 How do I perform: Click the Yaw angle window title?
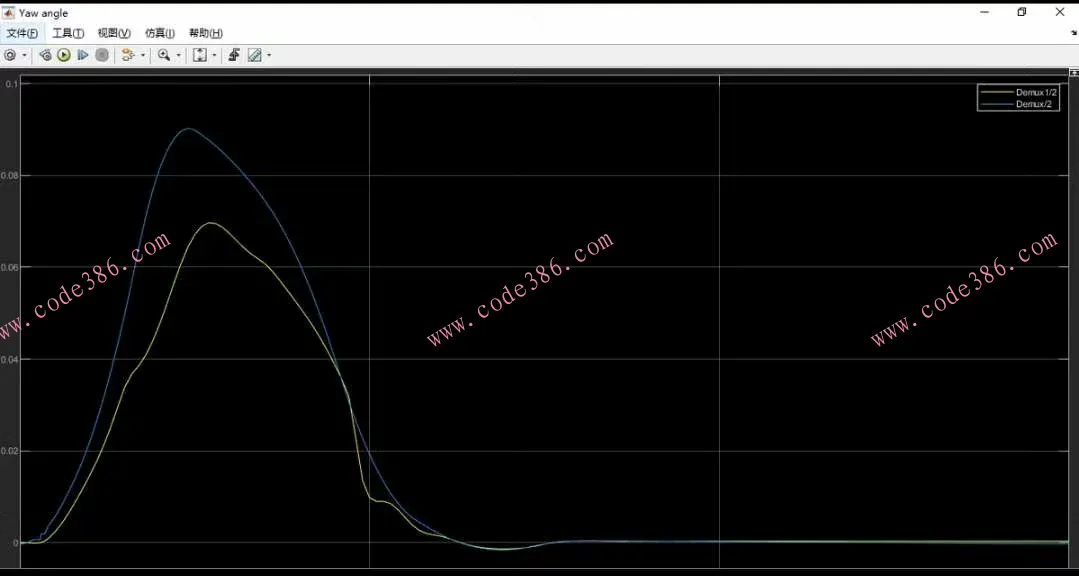[43, 13]
